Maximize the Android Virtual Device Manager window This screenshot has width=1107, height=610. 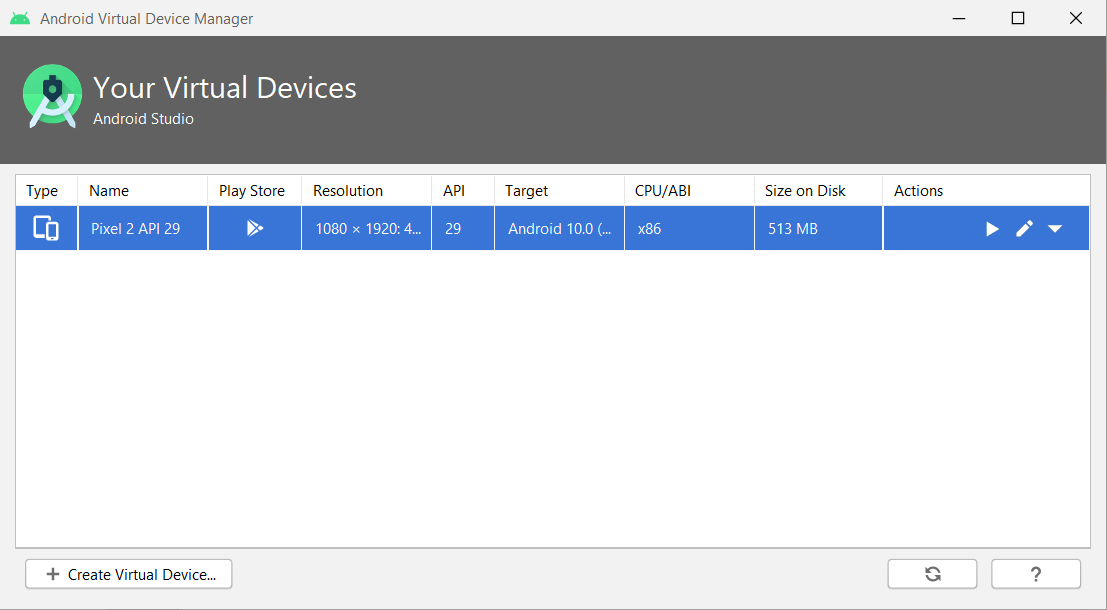1017,18
